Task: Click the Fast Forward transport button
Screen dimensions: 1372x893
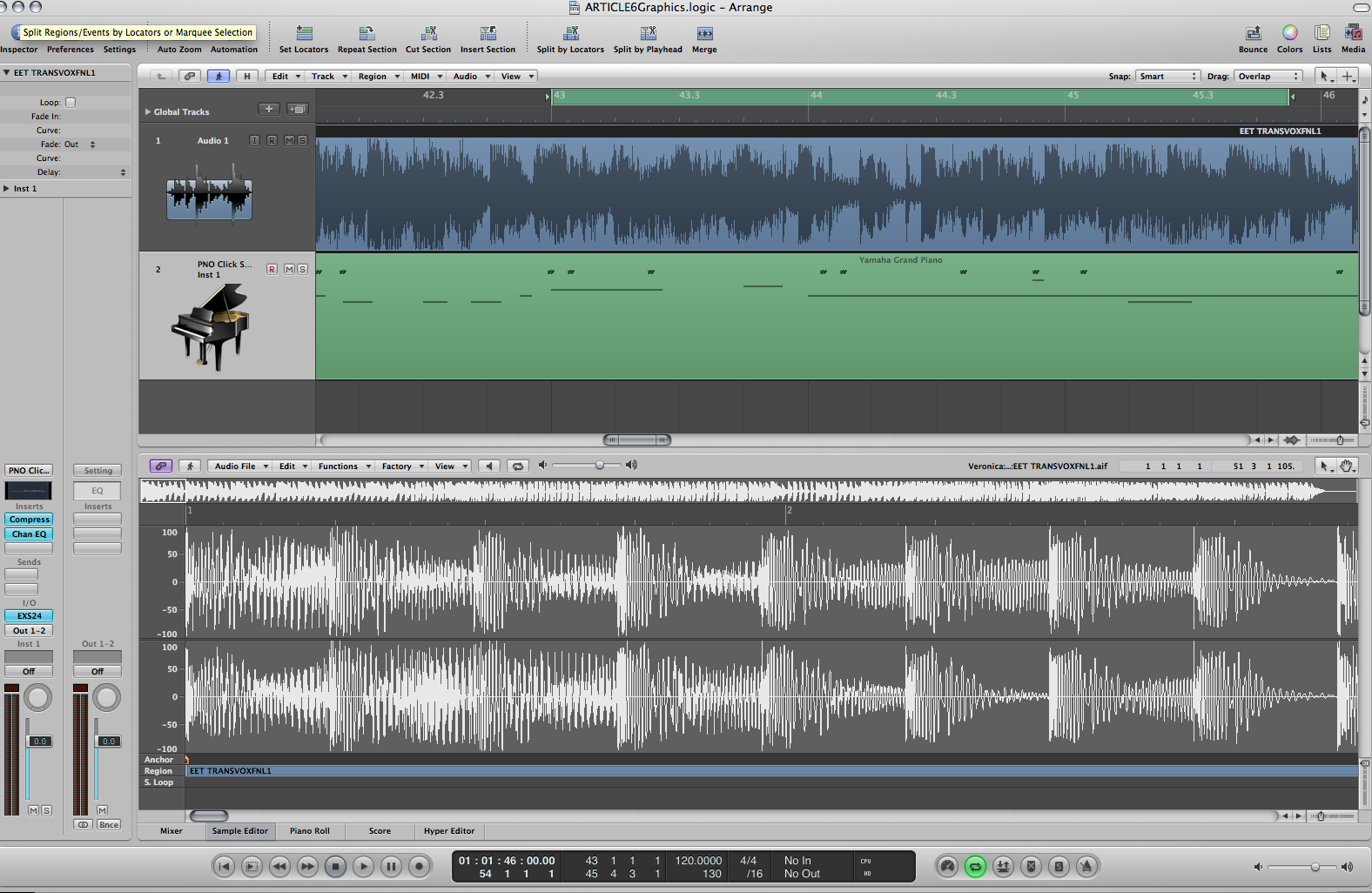Action: tap(307, 866)
